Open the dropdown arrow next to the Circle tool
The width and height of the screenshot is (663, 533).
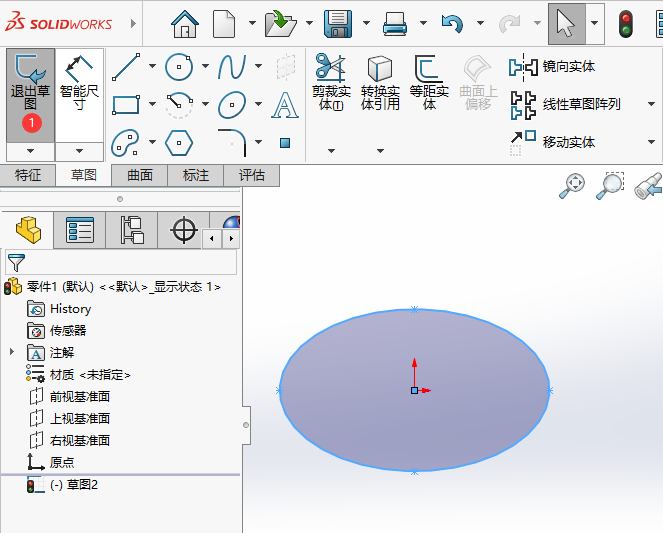[x=205, y=67]
